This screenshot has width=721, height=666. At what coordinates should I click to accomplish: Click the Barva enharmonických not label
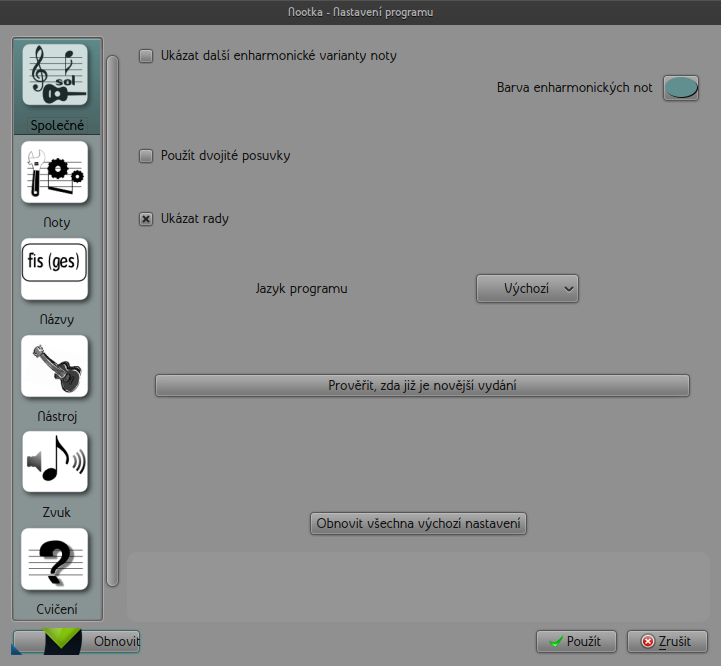(x=574, y=88)
